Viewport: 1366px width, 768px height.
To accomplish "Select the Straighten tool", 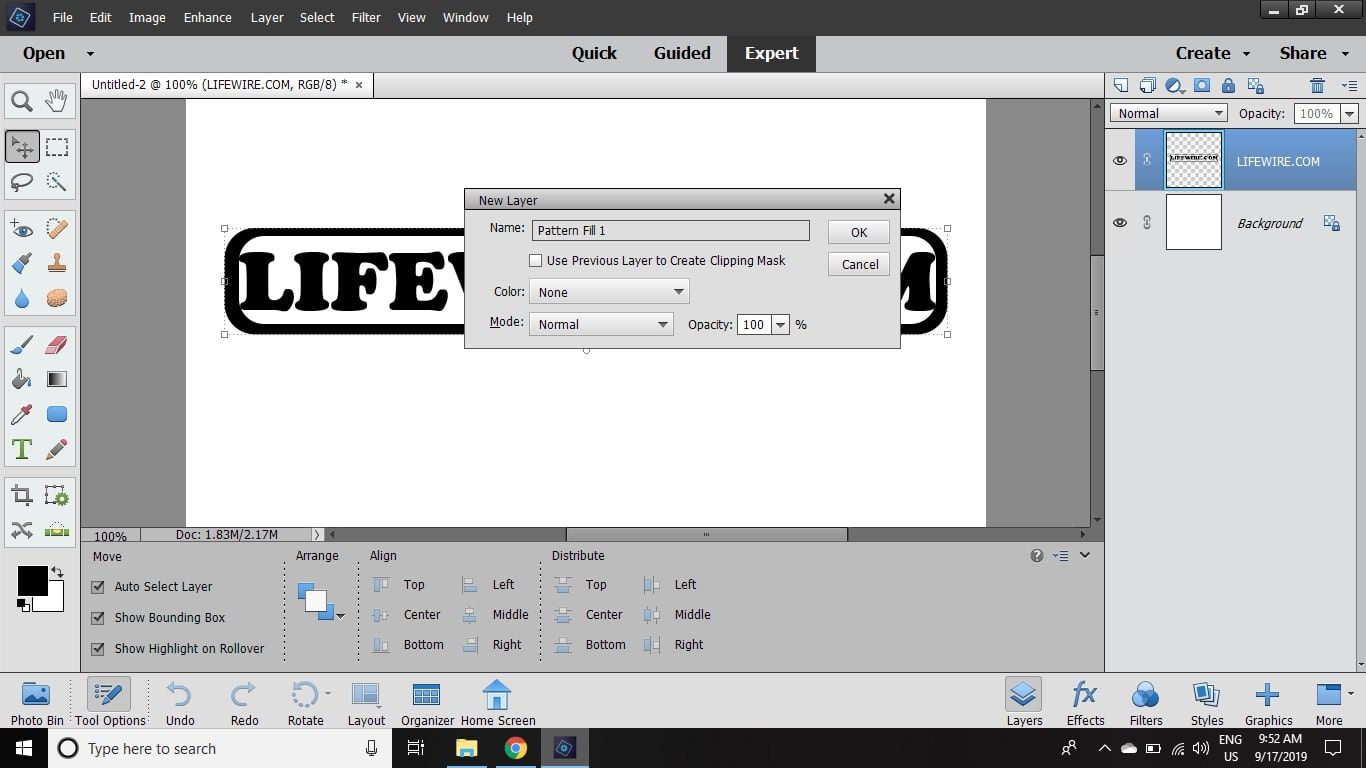I will (x=57, y=530).
